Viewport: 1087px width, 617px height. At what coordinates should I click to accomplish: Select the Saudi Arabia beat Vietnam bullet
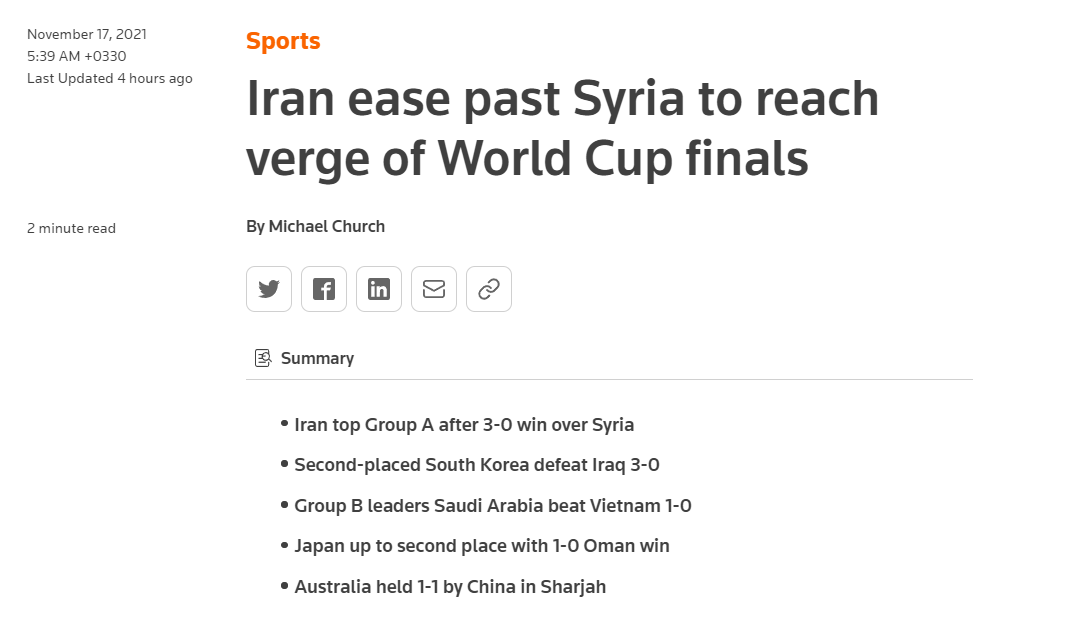(x=493, y=505)
